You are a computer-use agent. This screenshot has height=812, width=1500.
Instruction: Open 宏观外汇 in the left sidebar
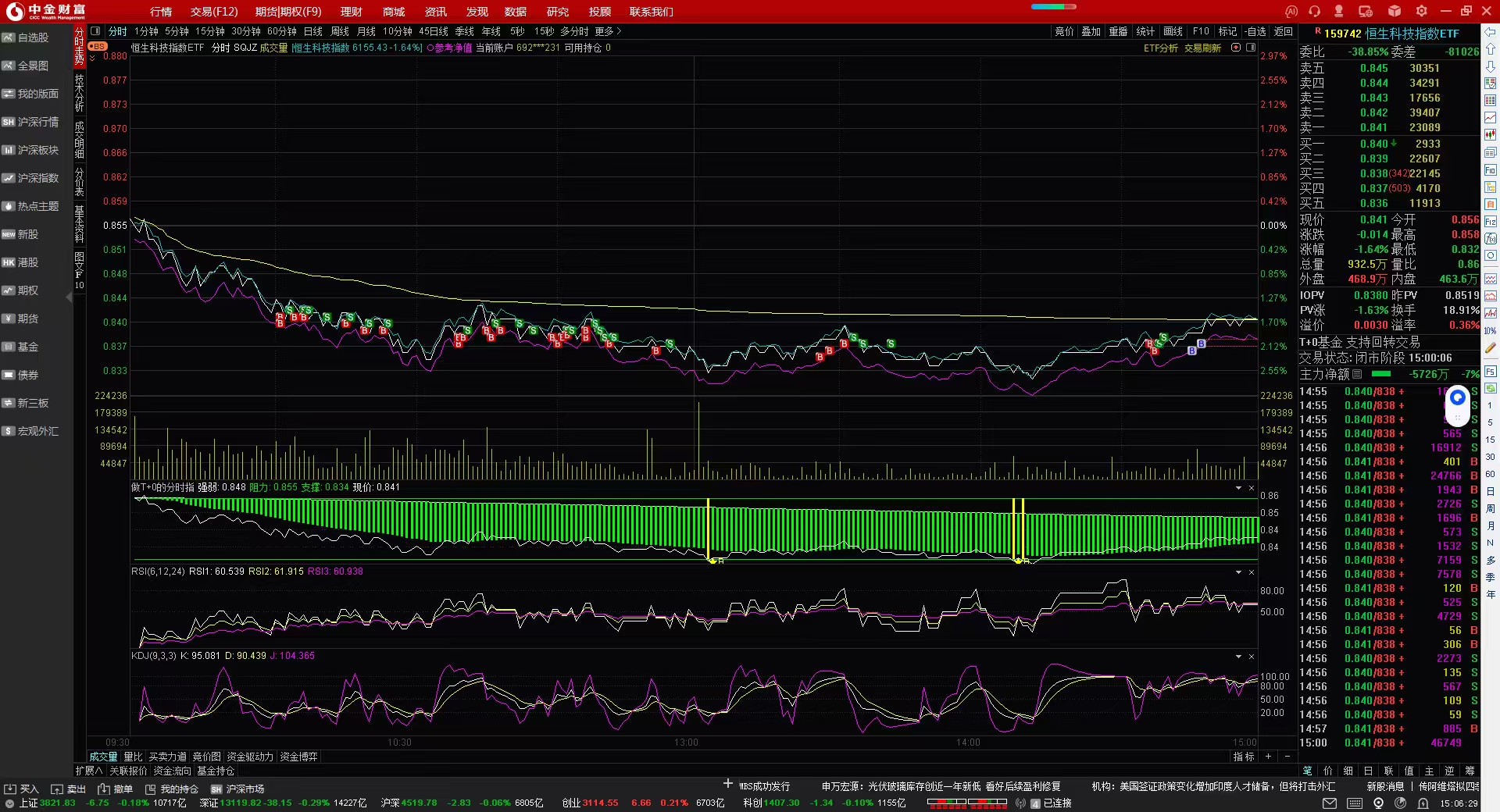[30, 431]
